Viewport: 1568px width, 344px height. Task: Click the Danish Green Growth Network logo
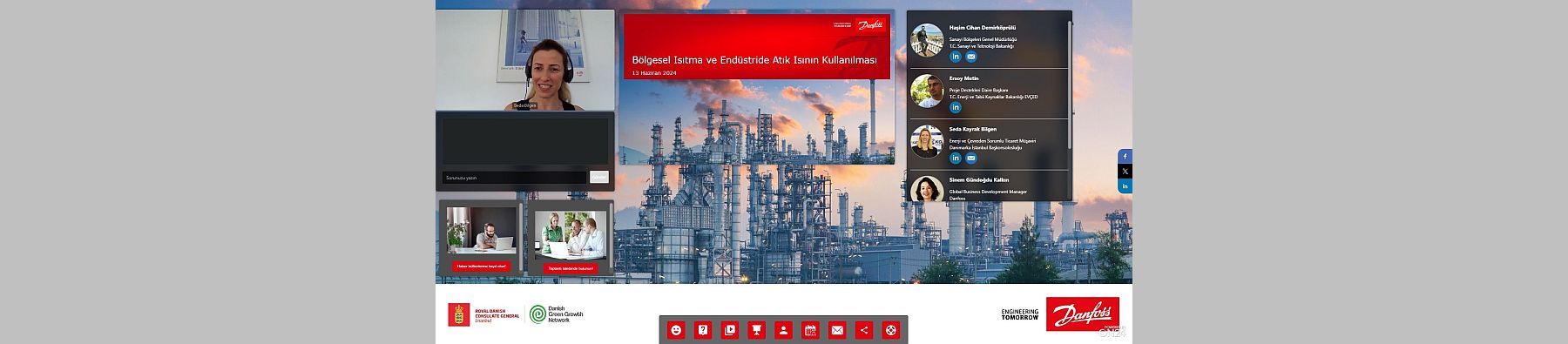pyautogui.click(x=557, y=314)
